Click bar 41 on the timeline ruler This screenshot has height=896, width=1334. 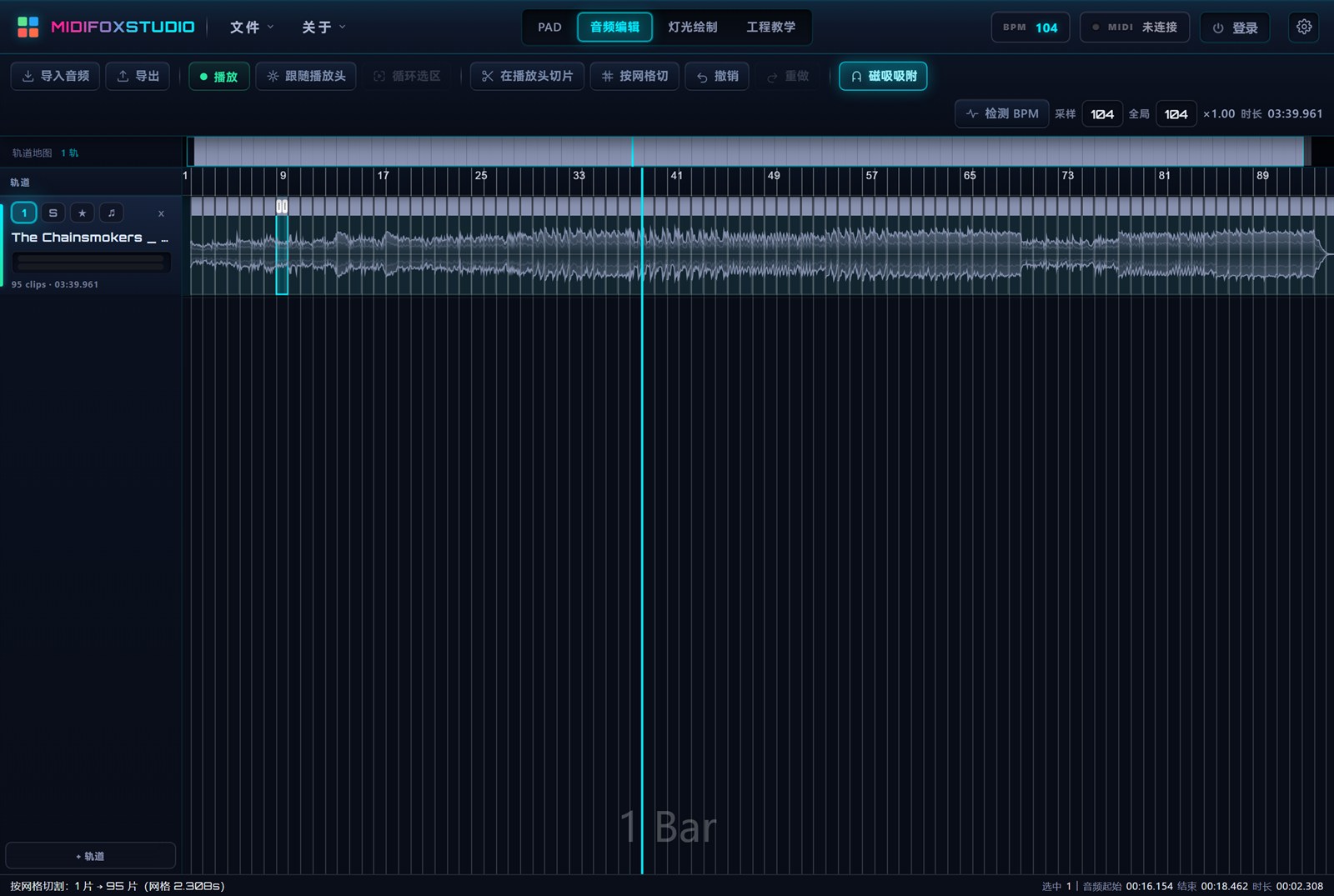676,175
